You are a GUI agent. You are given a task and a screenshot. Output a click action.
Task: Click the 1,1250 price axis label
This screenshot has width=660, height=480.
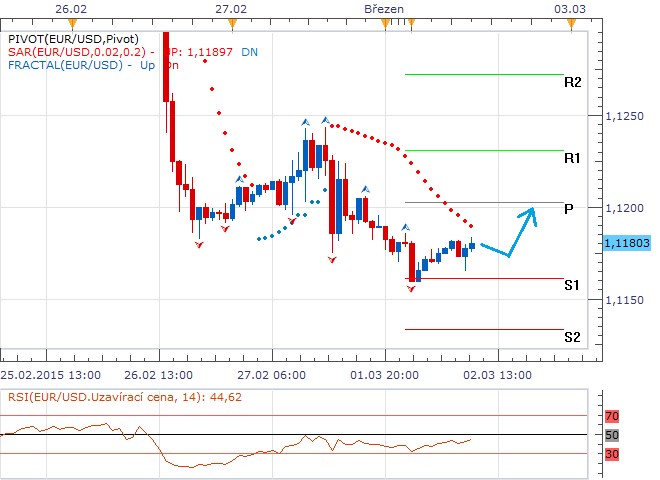(625, 117)
